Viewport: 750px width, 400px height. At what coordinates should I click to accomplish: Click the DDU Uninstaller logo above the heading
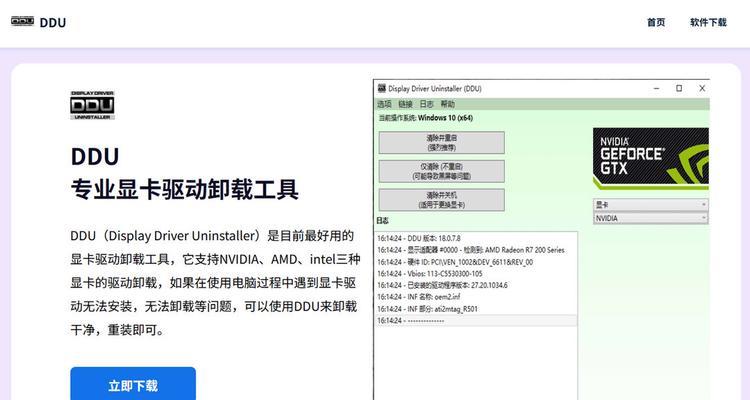[92, 105]
